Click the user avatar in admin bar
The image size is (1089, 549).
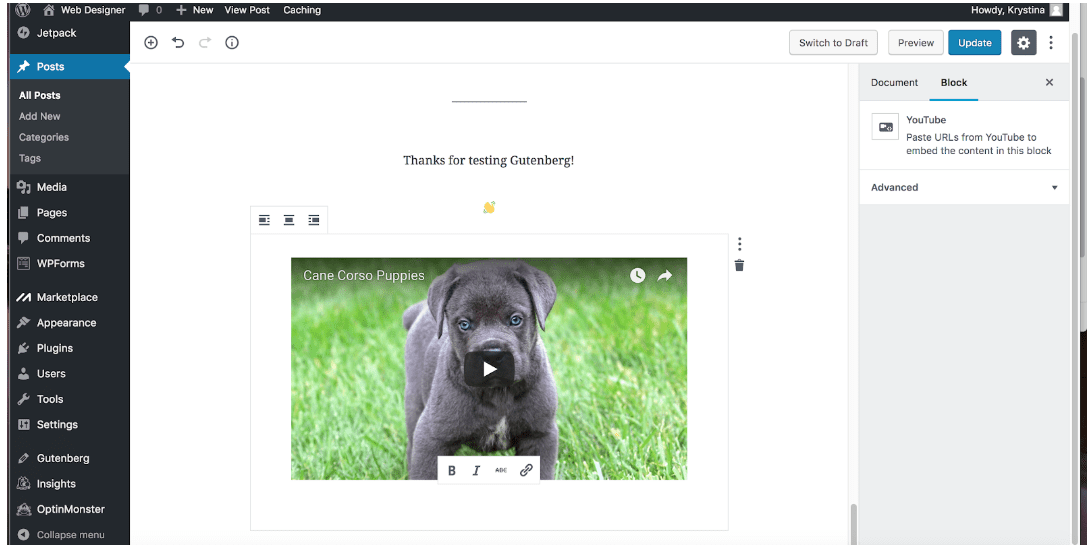click(1056, 10)
